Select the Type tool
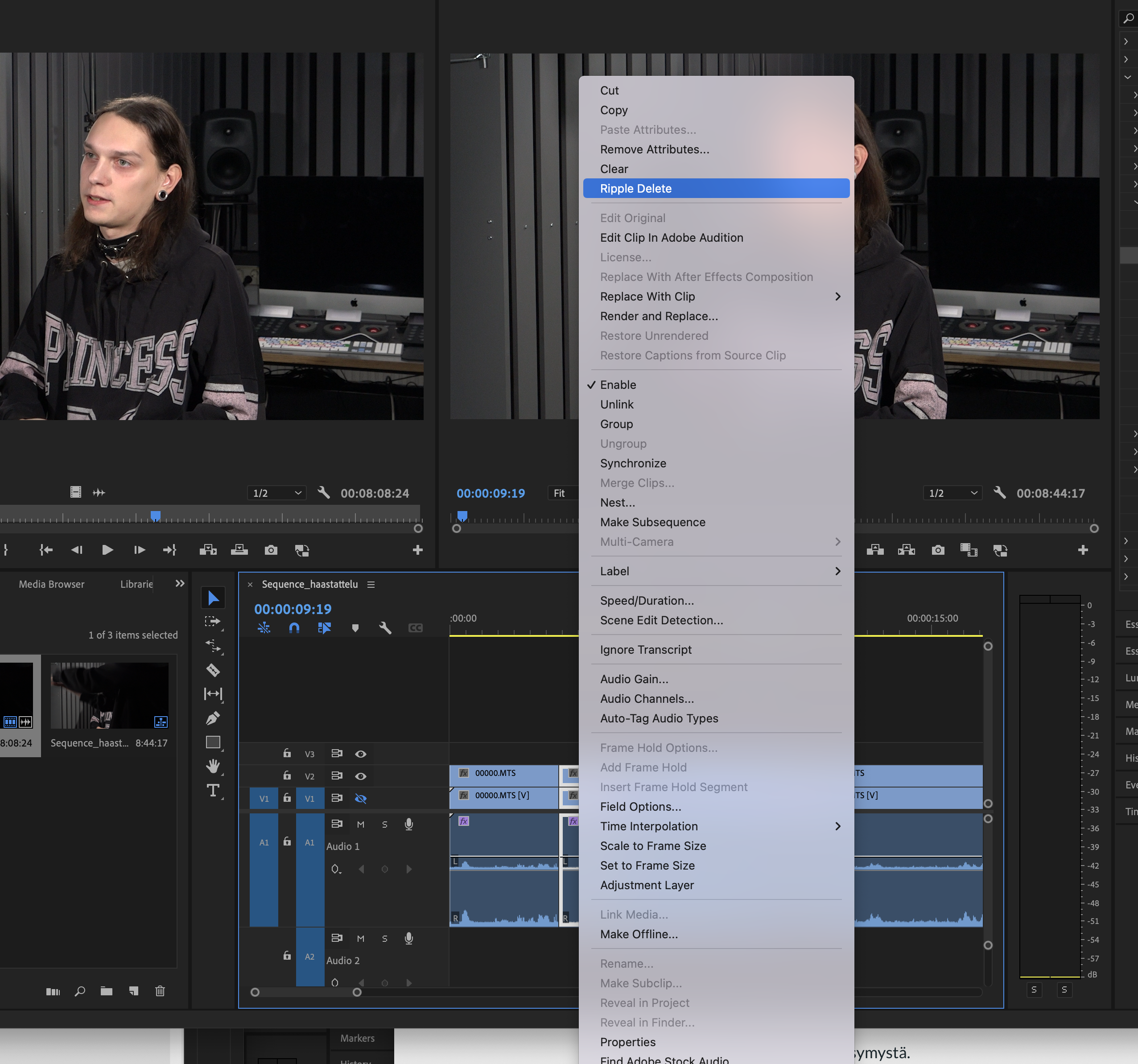 pyautogui.click(x=213, y=790)
